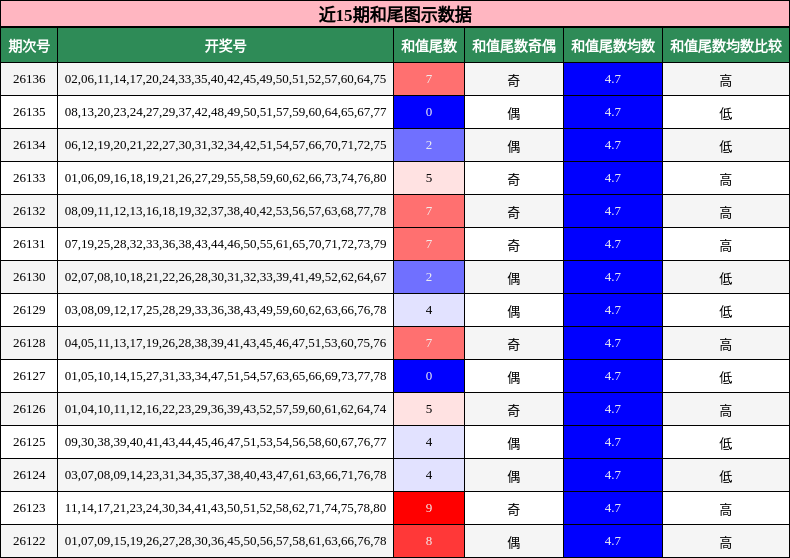Click draw numbers starting 01,07,09,15 for 26122

pyautogui.click(x=225, y=541)
